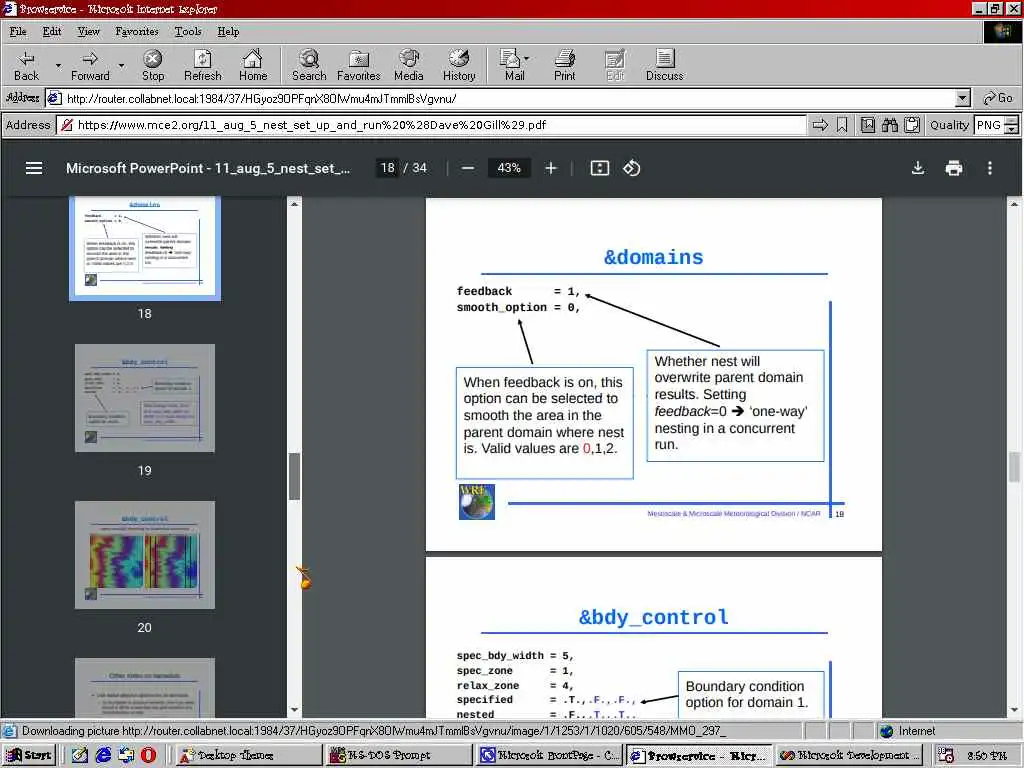Select page 20 thumbnail
Image resolution: width=1024 pixels, height=768 pixels.
[144, 555]
